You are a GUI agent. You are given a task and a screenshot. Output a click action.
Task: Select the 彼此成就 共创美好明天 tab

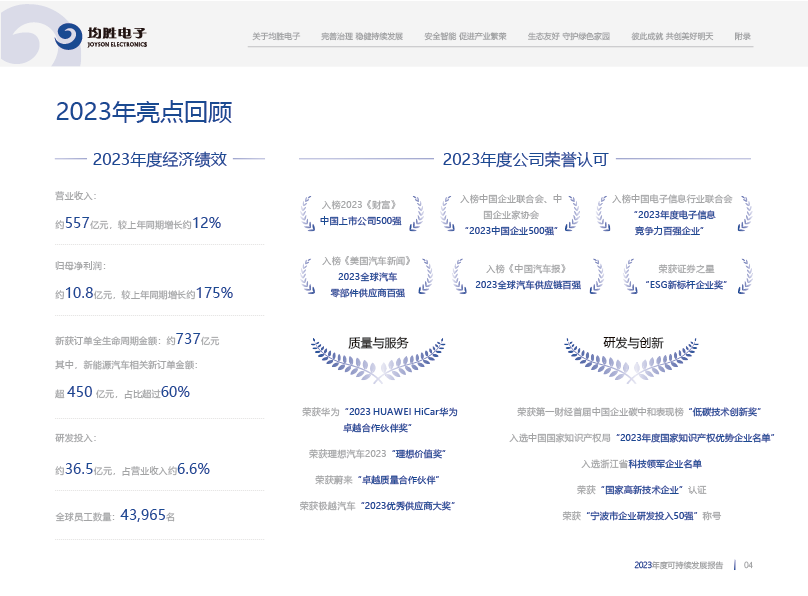[x=672, y=36]
